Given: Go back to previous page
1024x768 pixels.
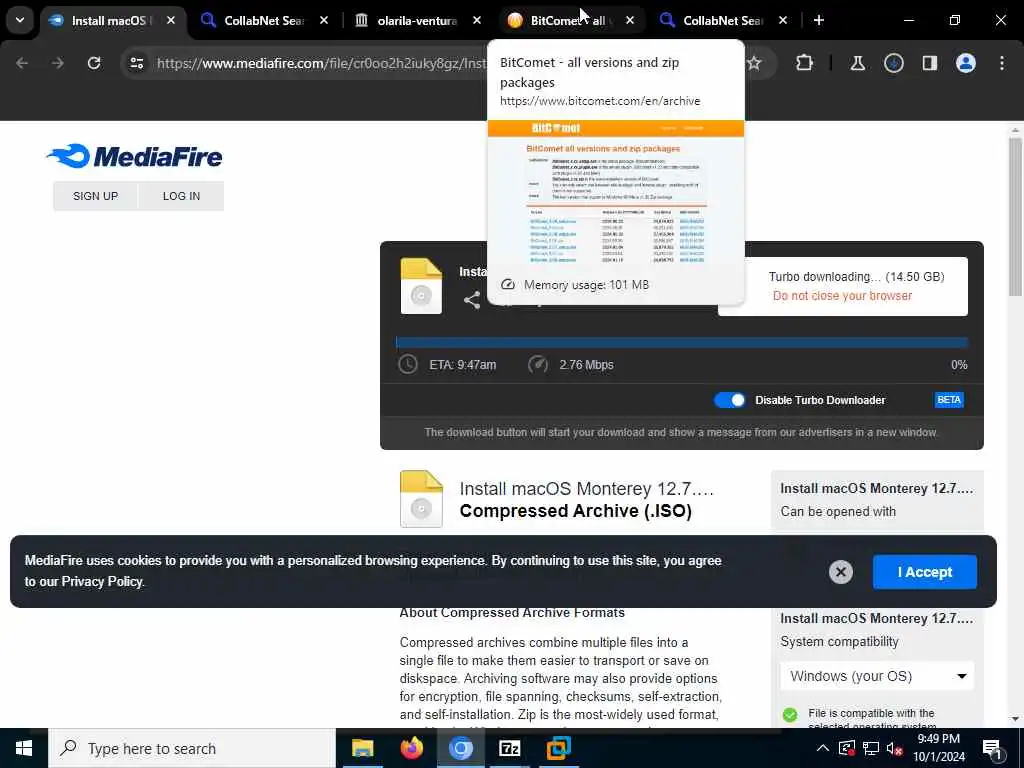Looking at the screenshot, I should pos(22,63).
